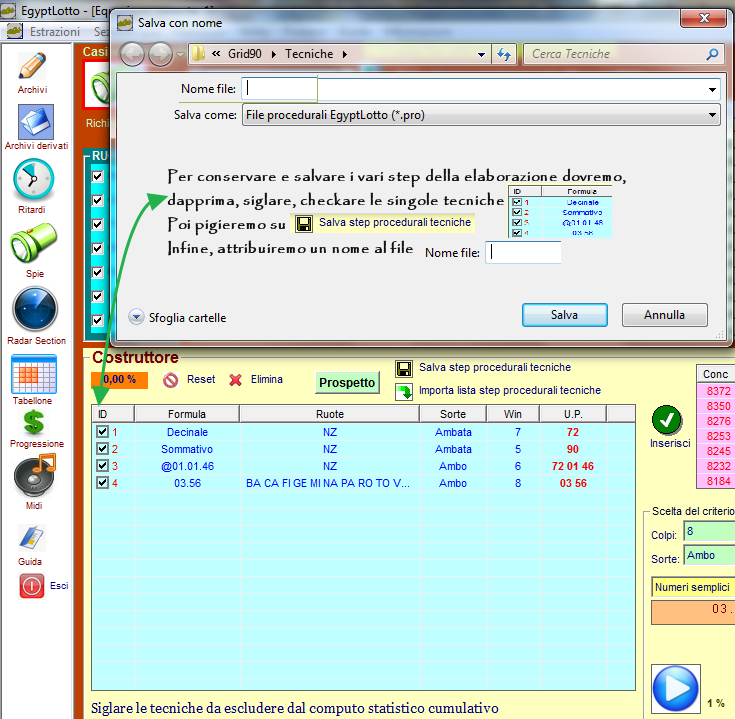
Task: Click the Prospetto button
Action: (x=347, y=382)
